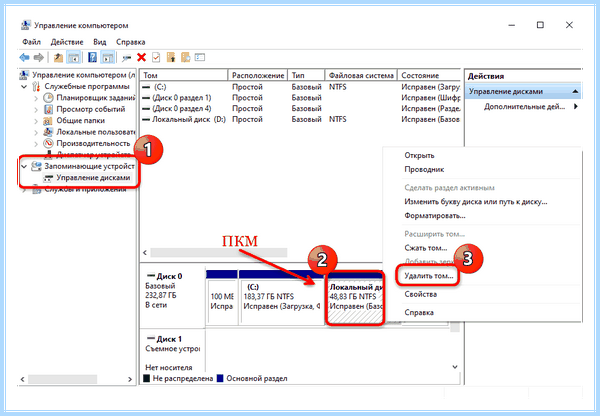The width and height of the screenshot is (600, 416).
Task: Toggle the Show/Hide Console Tree toolbar icon
Action: (x=73, y=58)
